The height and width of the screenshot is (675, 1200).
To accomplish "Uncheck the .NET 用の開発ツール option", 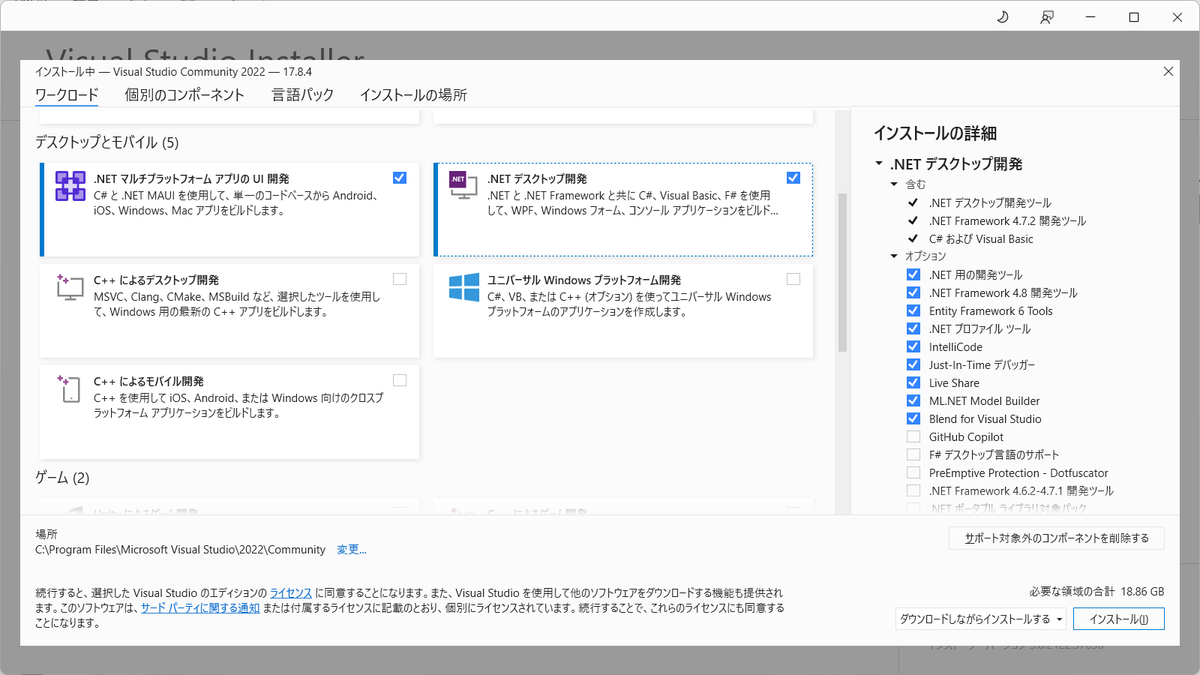I will 913,275.
